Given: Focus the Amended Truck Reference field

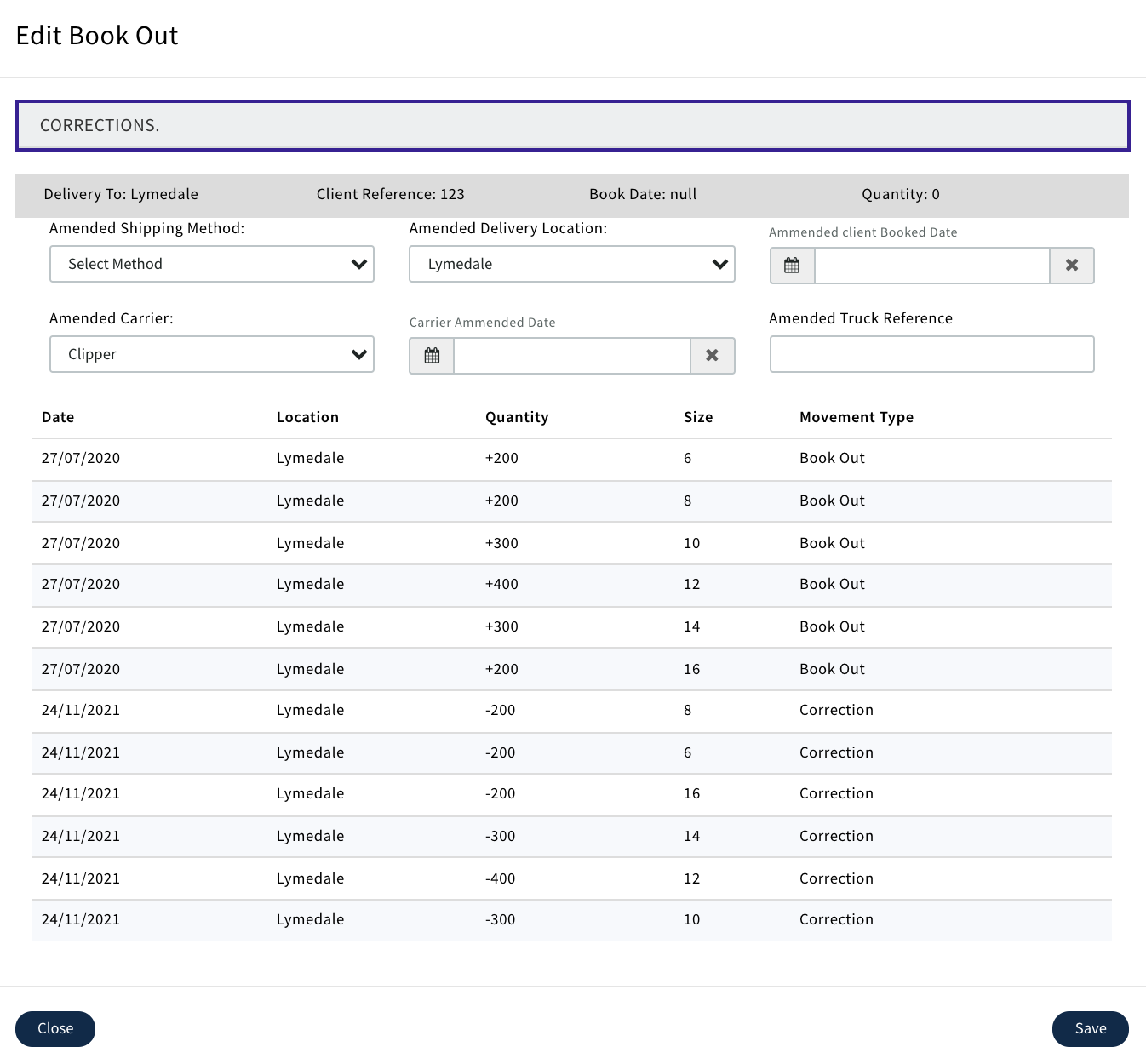Looking at the screenshot, I should tap(931, 354).
